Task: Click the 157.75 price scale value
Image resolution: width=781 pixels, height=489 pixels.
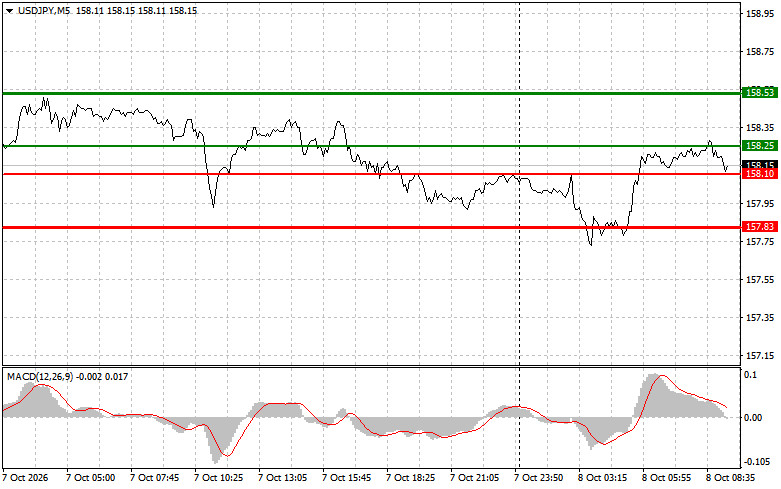Action: pos(760,242)
